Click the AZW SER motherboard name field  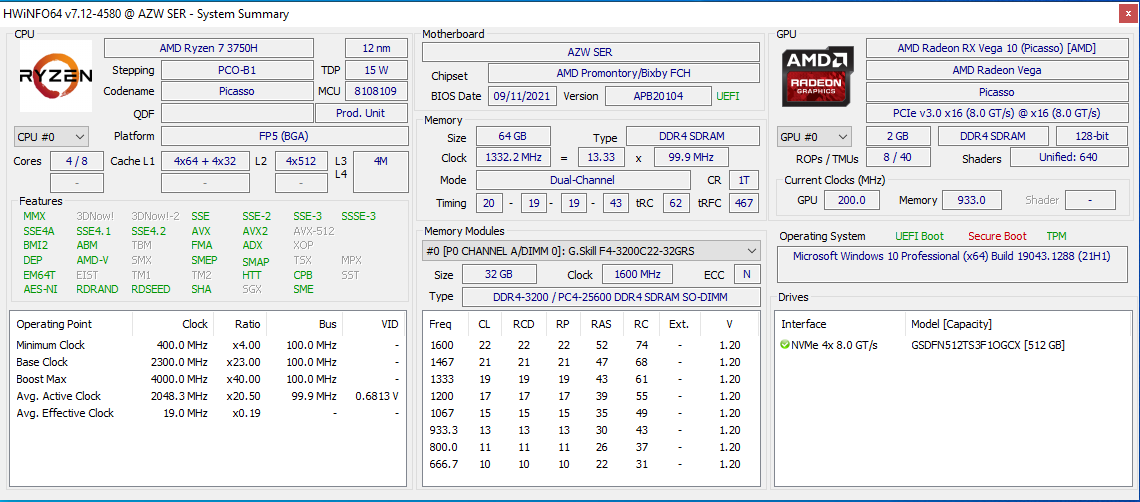pos(591,52)
